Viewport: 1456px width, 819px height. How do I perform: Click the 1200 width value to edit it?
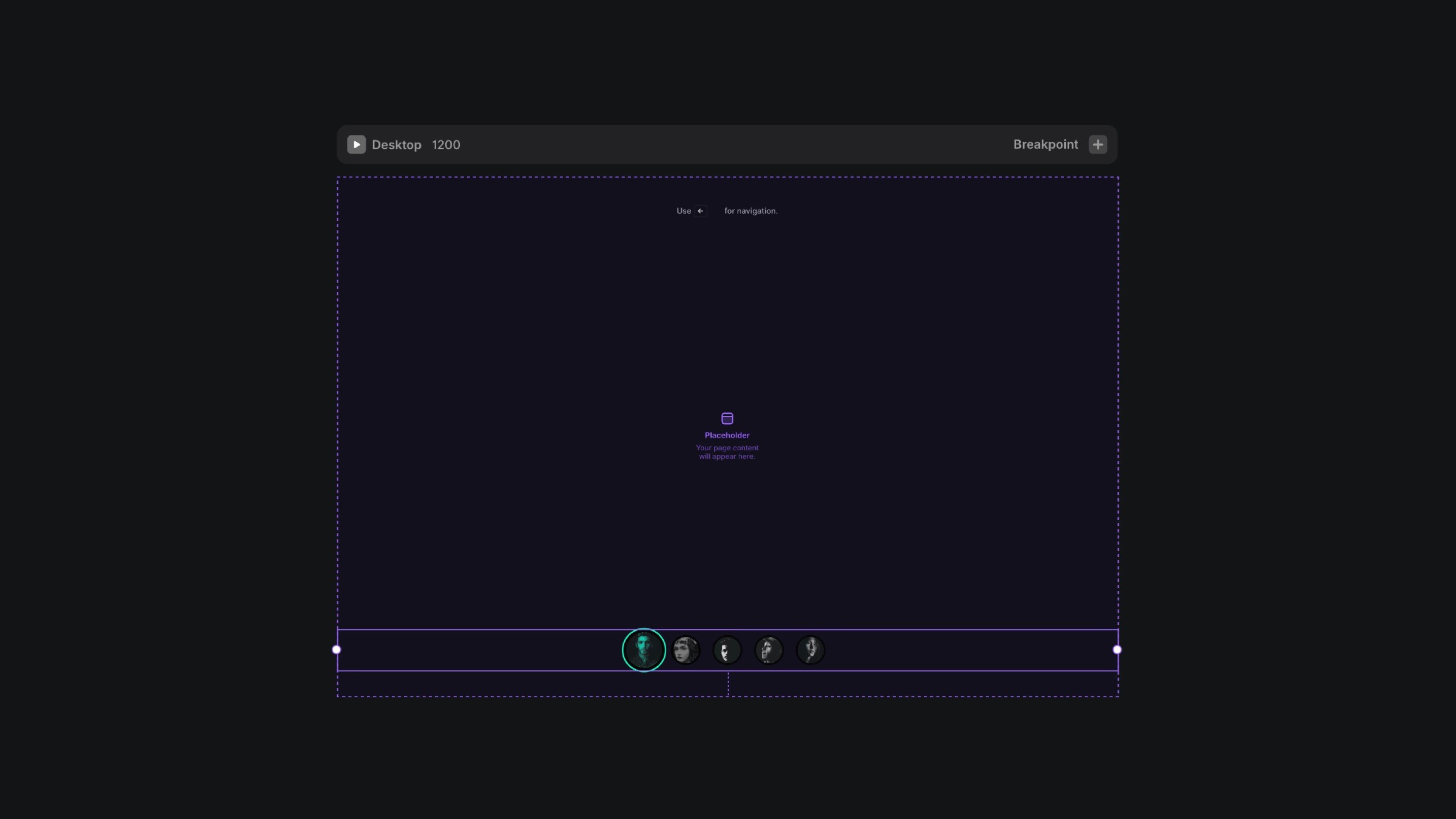(x=446, y=144)
